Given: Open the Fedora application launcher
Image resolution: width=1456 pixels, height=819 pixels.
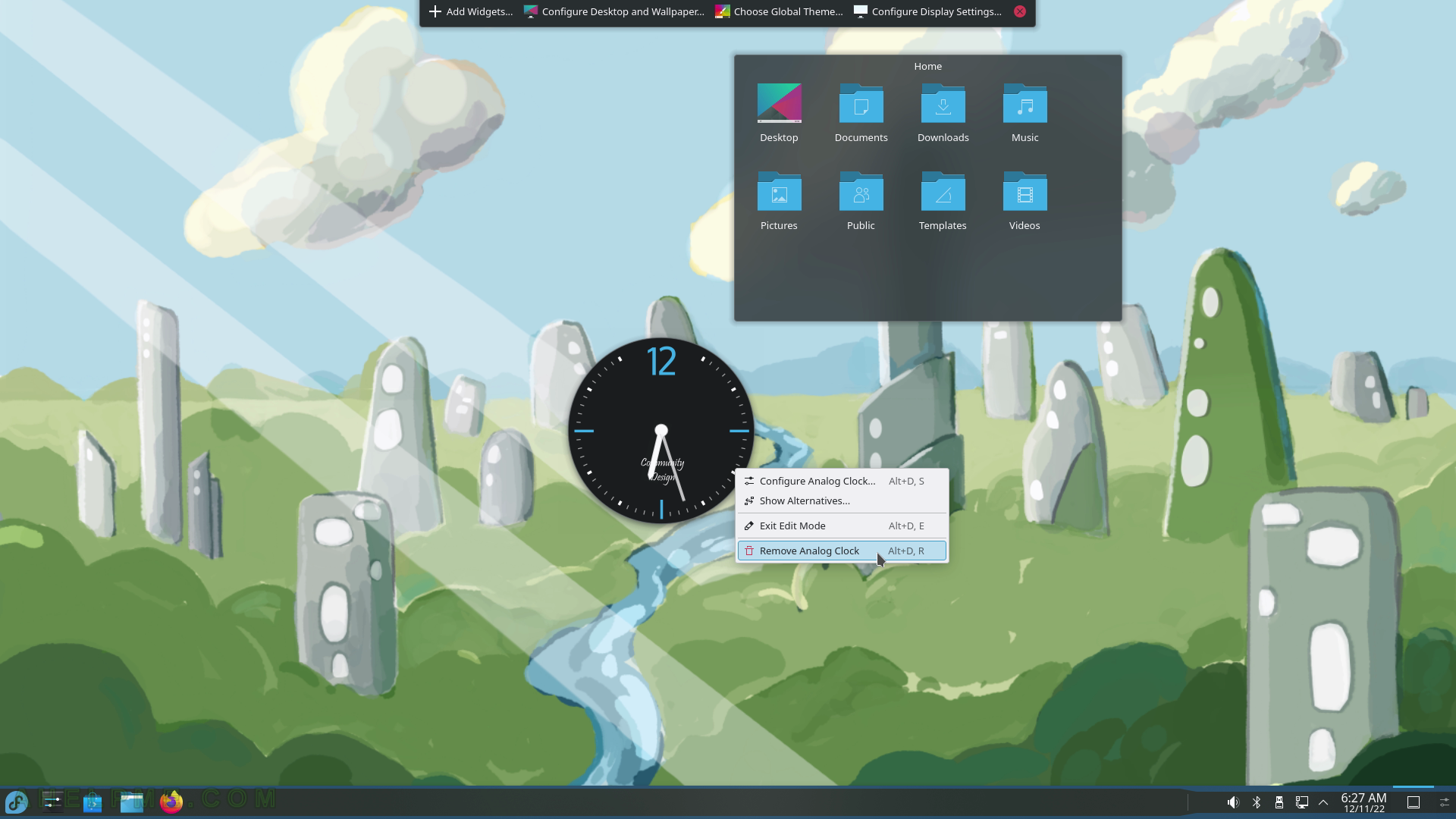Looking at the screenshot, I should [17, 802].
